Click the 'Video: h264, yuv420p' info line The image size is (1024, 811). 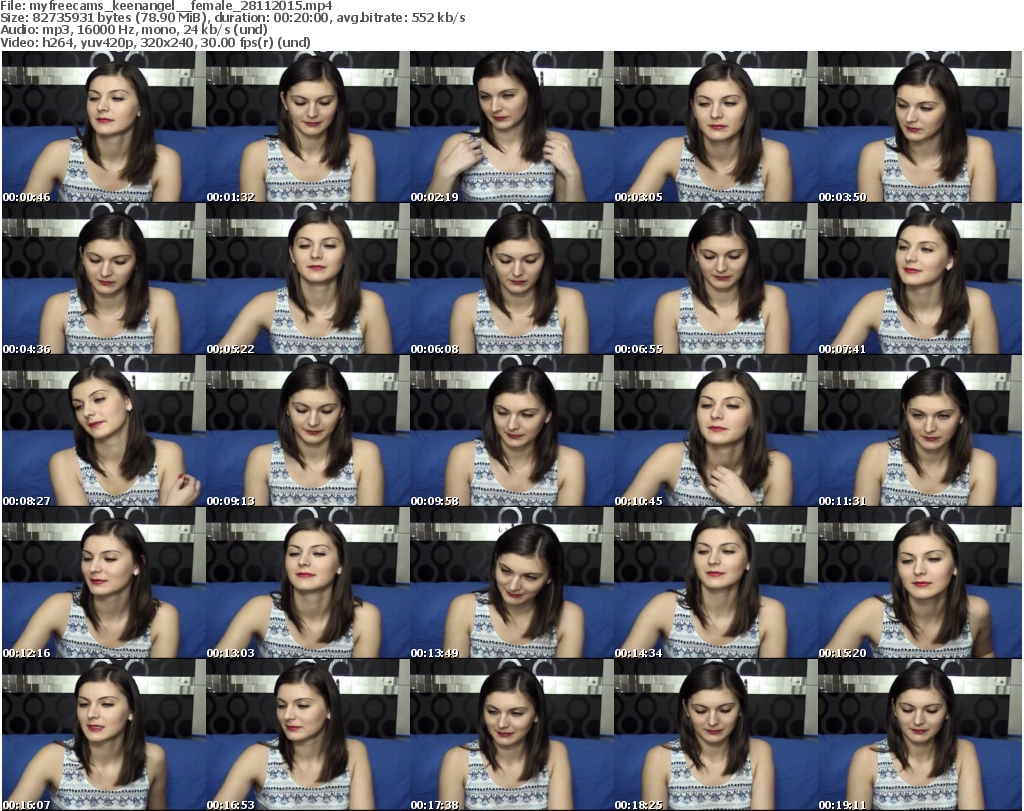155,42
